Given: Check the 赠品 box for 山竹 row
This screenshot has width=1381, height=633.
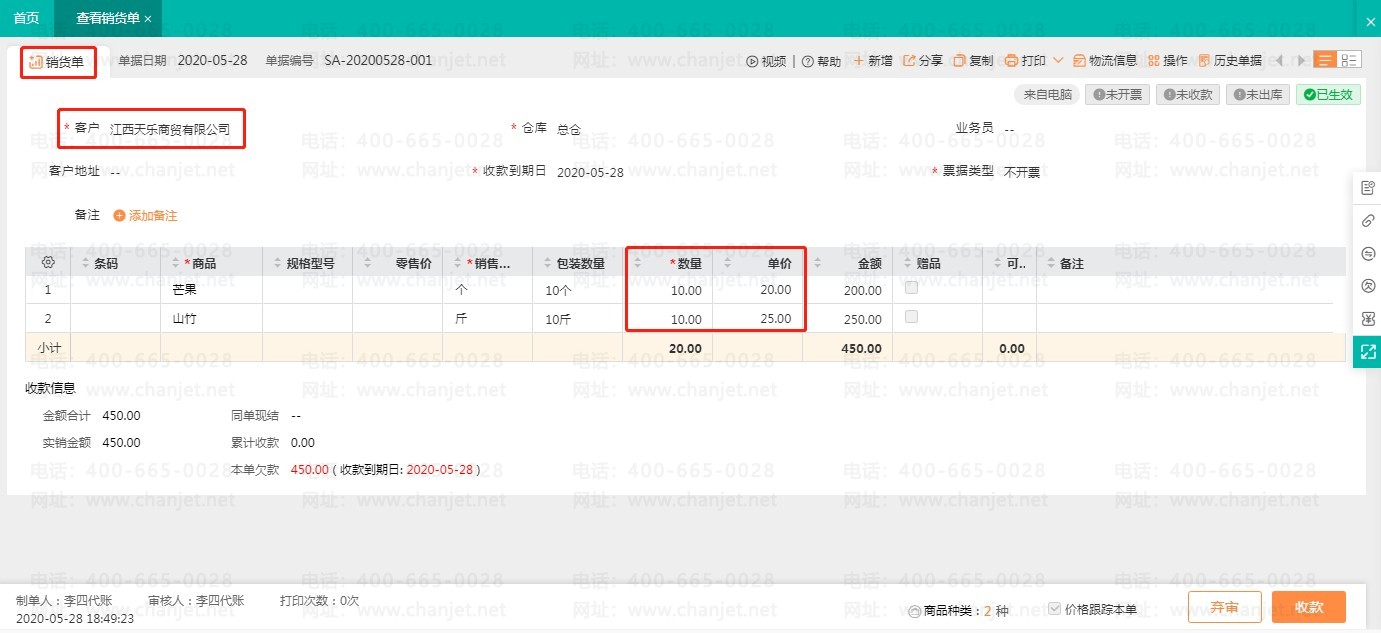Looking at the screenshot, I should (911, 317).
